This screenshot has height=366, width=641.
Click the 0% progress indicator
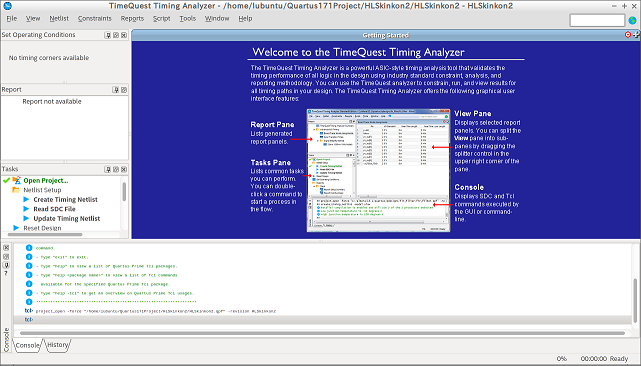point(562,359)
